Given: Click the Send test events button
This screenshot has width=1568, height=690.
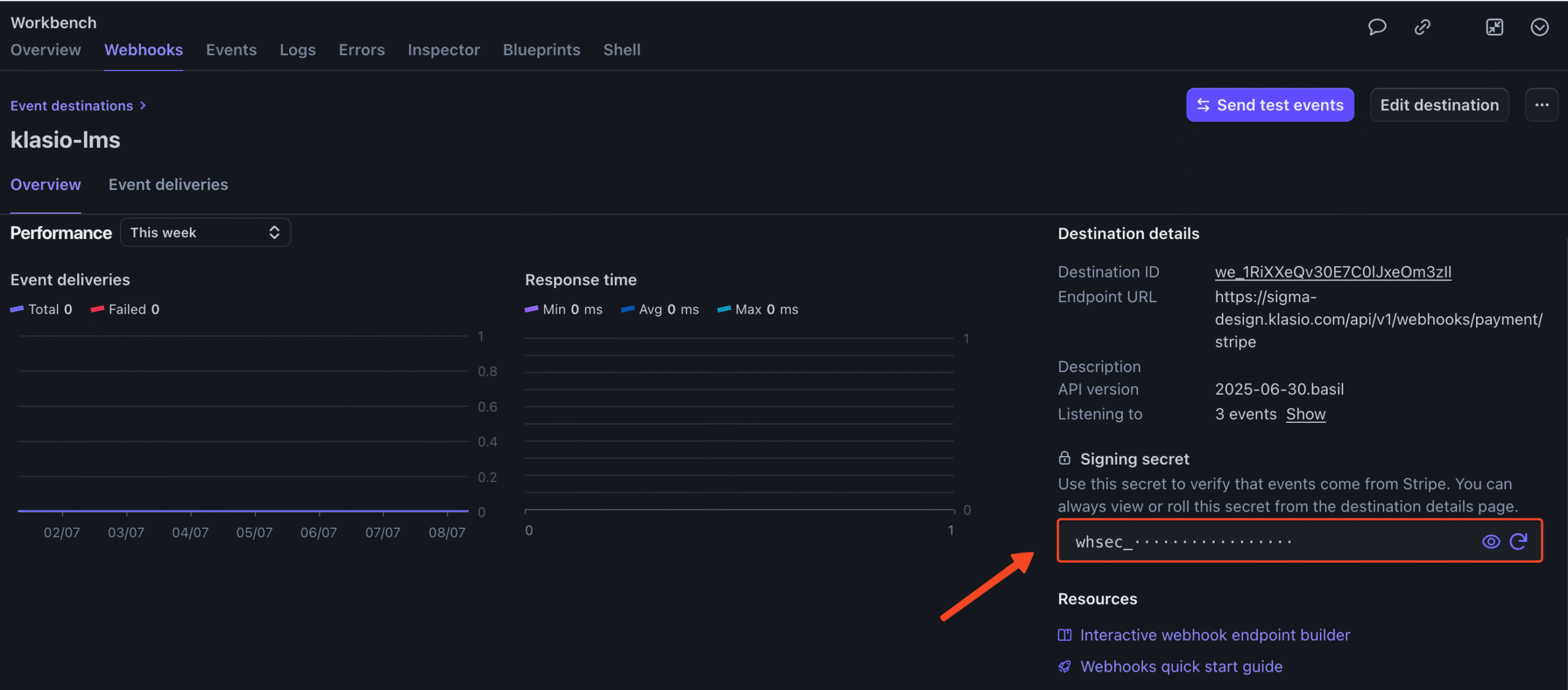Looking at the screenshot, I should (x=1270, y=105).
